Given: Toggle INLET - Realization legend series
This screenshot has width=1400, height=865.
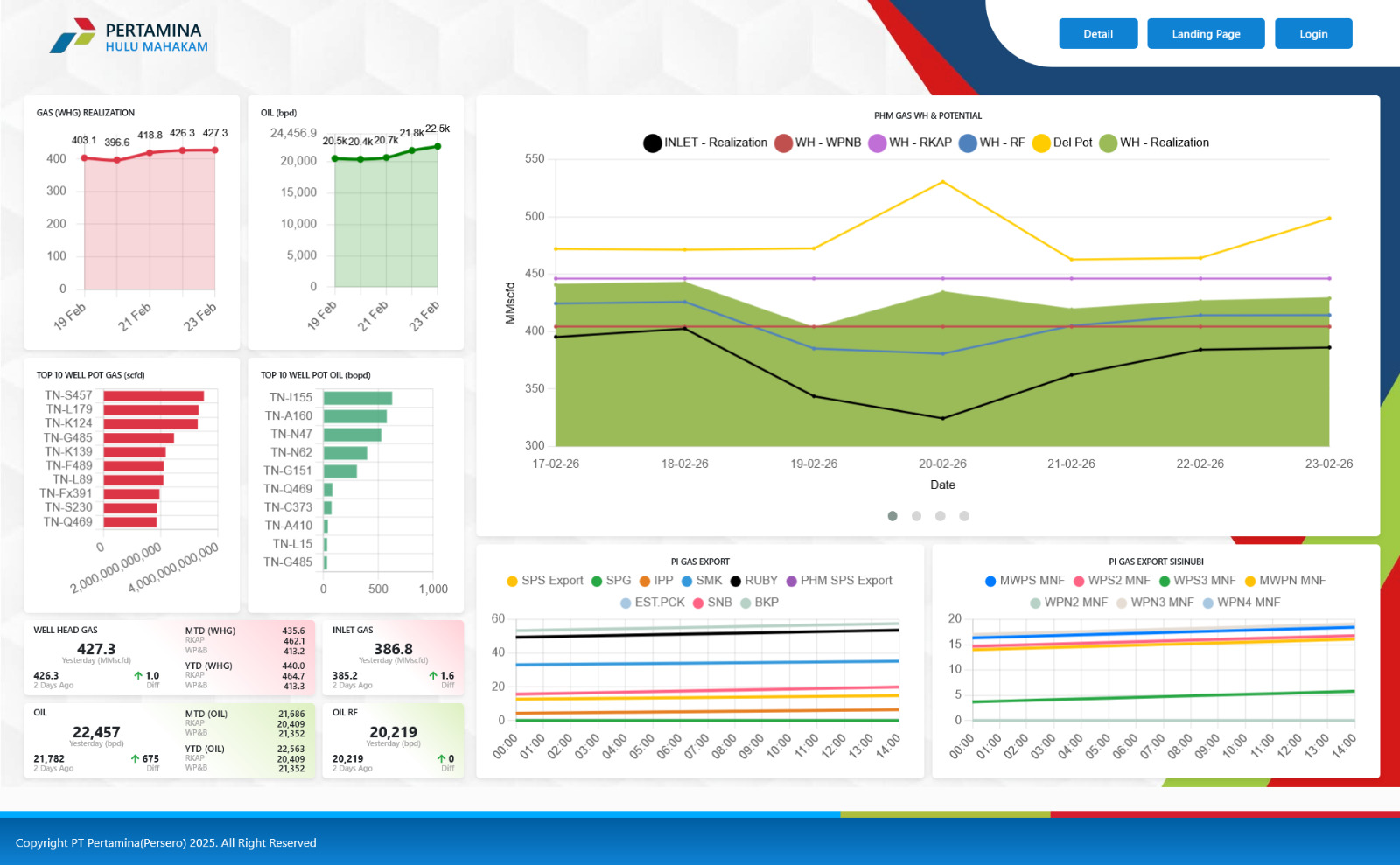Looking at the screenshot, I should click(x=705, y=143).
